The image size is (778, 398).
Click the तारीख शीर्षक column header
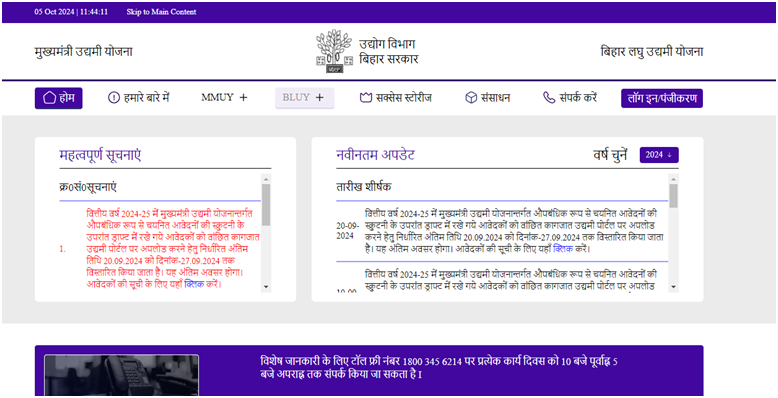[364, 188]
